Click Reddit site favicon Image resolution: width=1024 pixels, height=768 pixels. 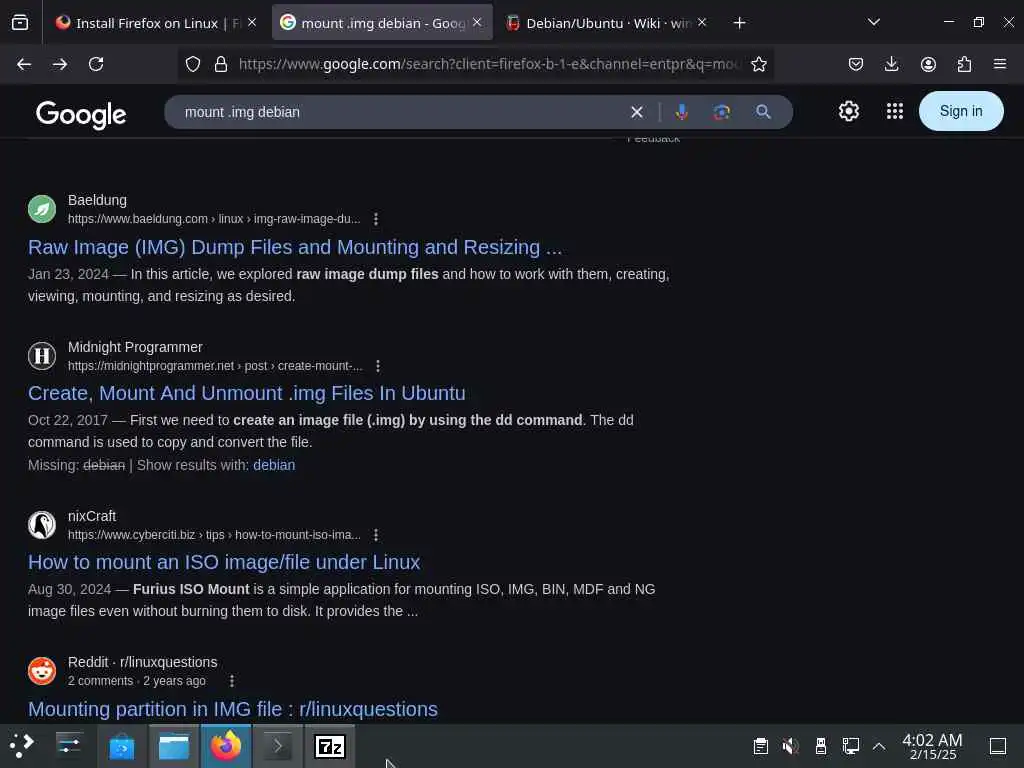pos(42,671)
